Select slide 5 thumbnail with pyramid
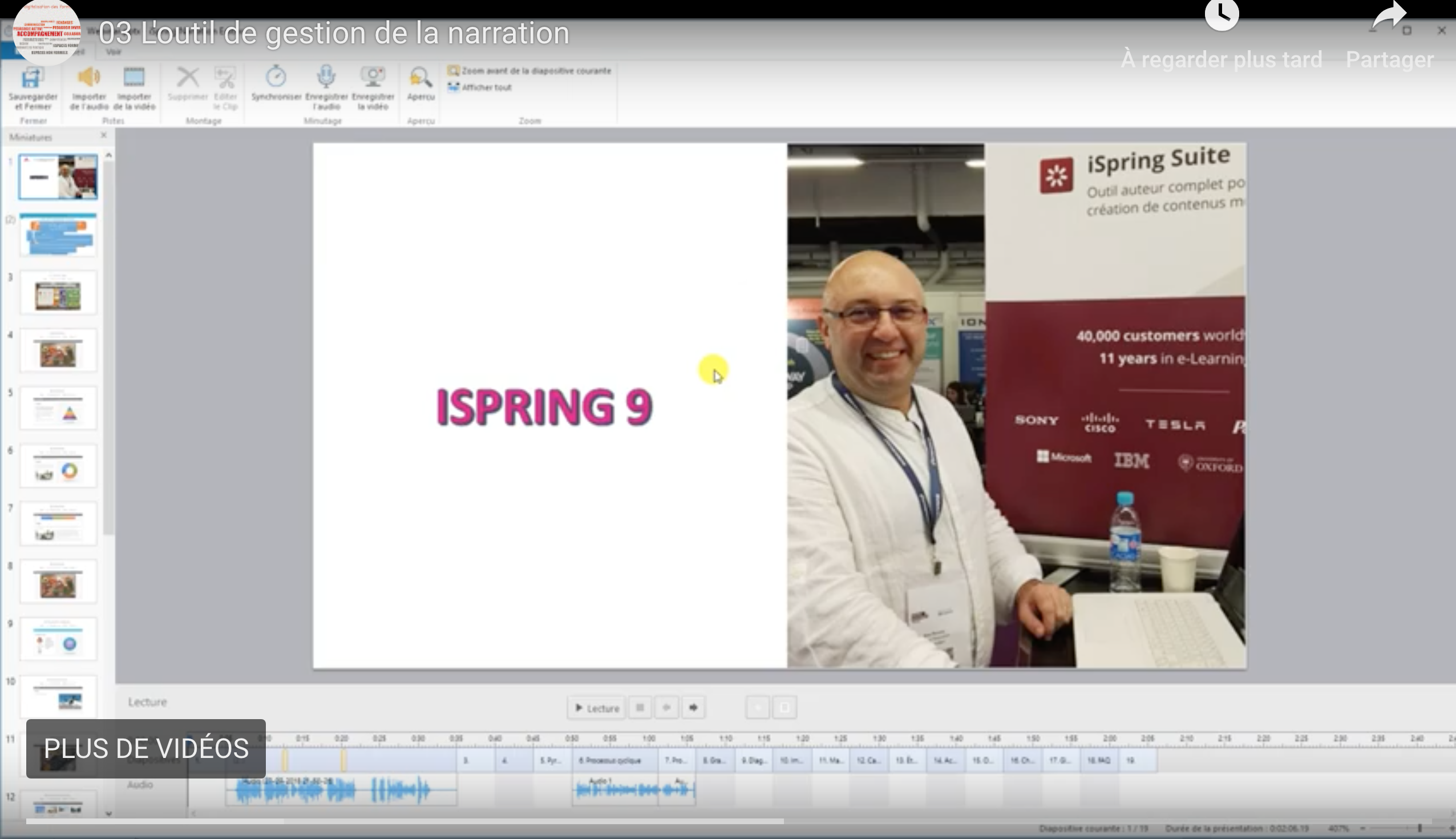This screenshot has height=839, width=1456. (58, 408)
